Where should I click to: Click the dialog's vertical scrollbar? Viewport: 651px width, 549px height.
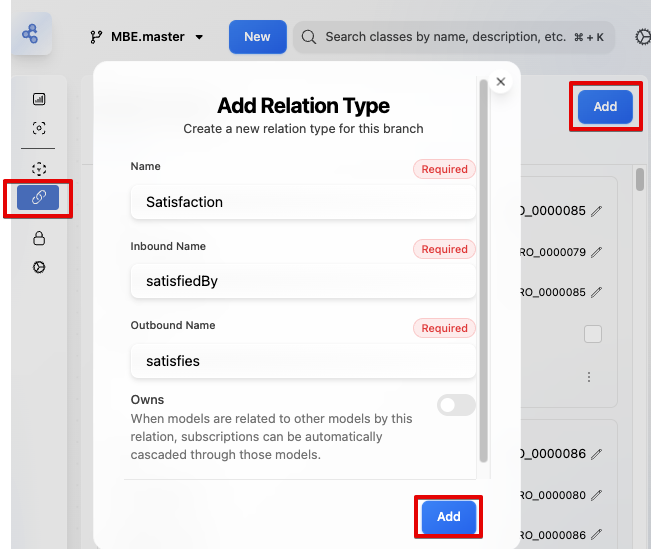[x=484, y=270]
